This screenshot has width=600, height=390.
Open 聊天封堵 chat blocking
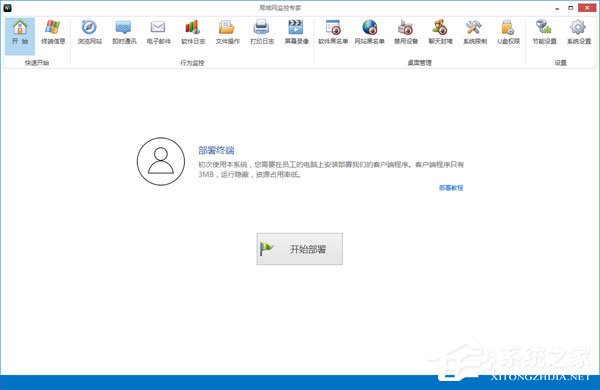(x=440, y=33)
